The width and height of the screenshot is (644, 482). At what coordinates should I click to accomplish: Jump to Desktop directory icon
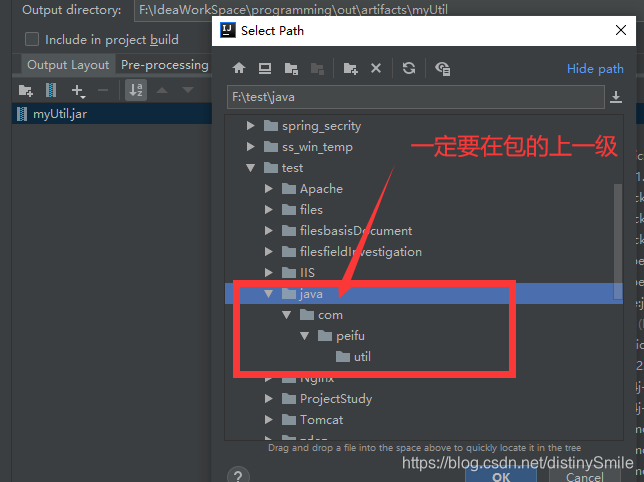tap(265, 68)
